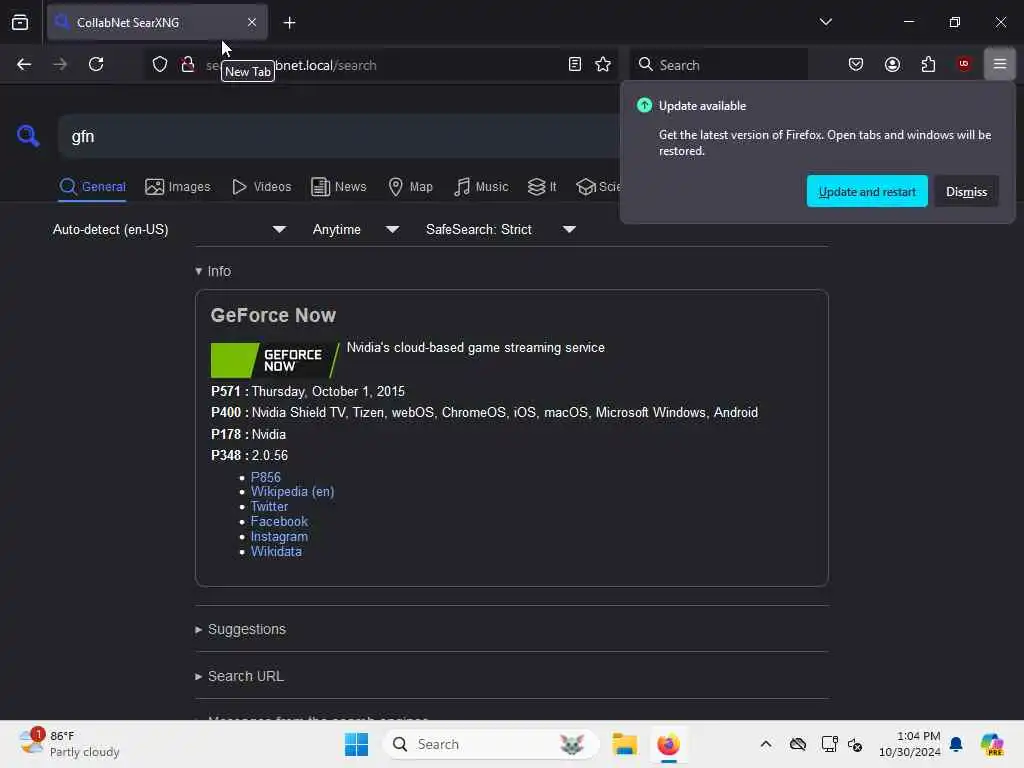
Task: Open the Auto-detect (en-US) language dropdown
Action: [170, 229]
